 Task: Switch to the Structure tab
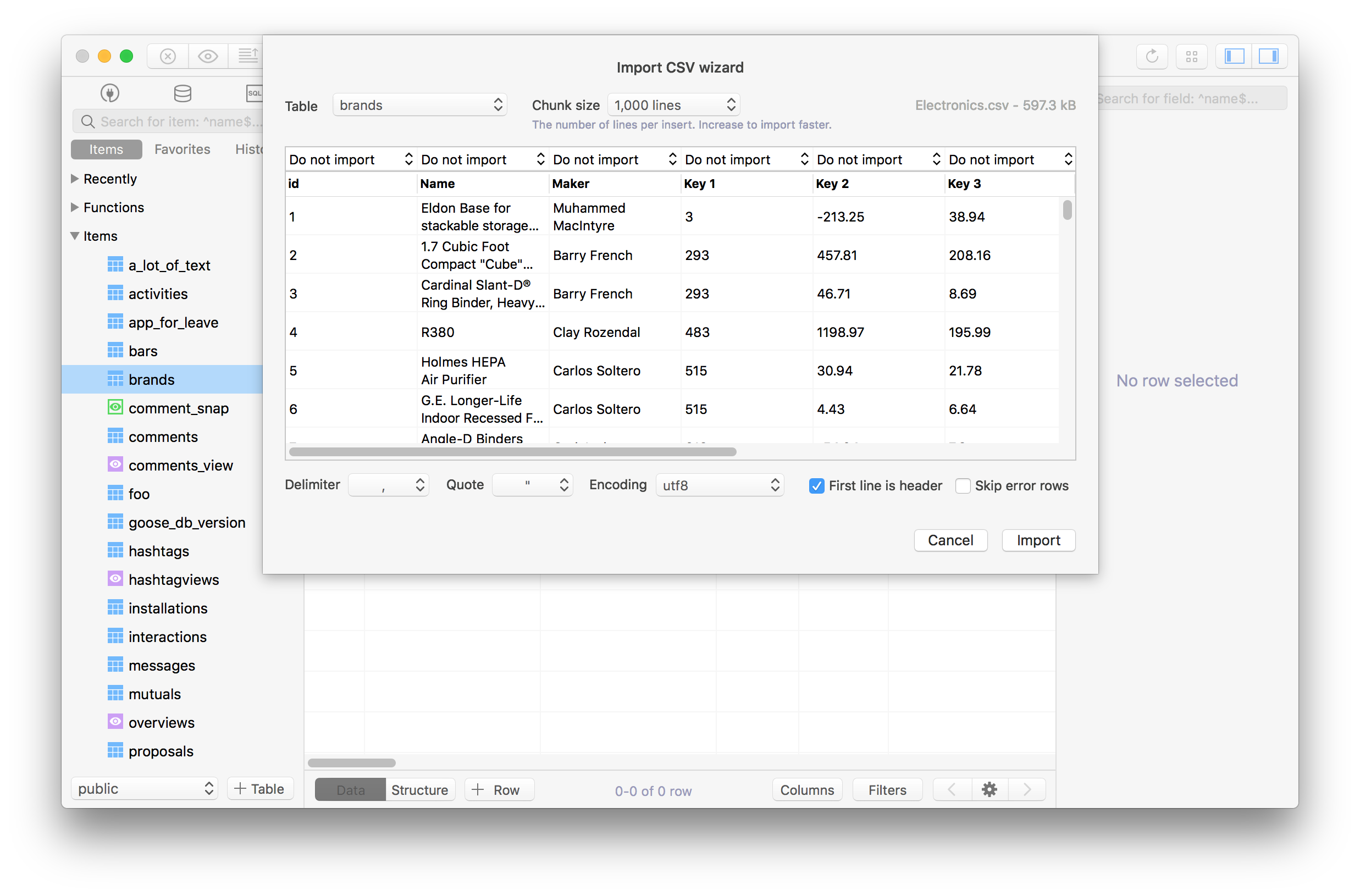pyautogui.click(x=419, y=790)
